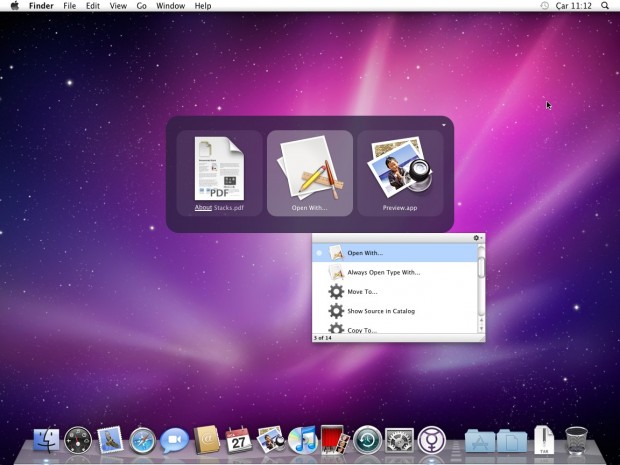Launch iTunes from the Dock
Image resolution: width=620 pixels, height=465 pixels.
pyautogui.click(x=303, y=440)
